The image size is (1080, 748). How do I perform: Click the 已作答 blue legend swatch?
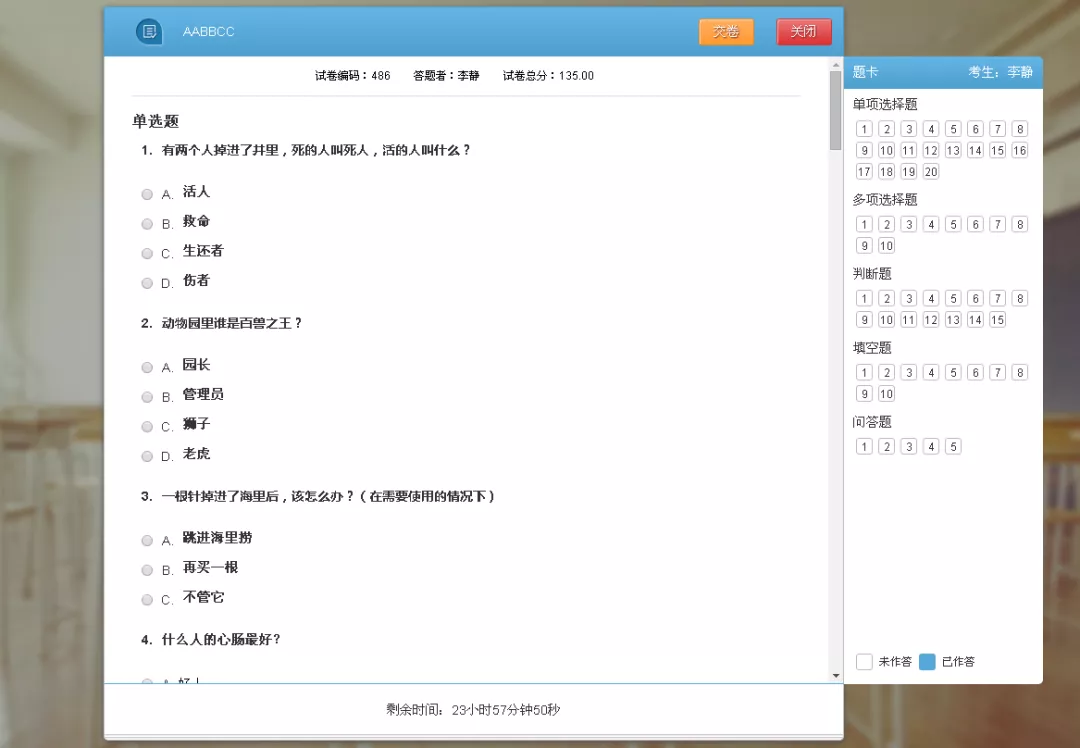(927, 661)
